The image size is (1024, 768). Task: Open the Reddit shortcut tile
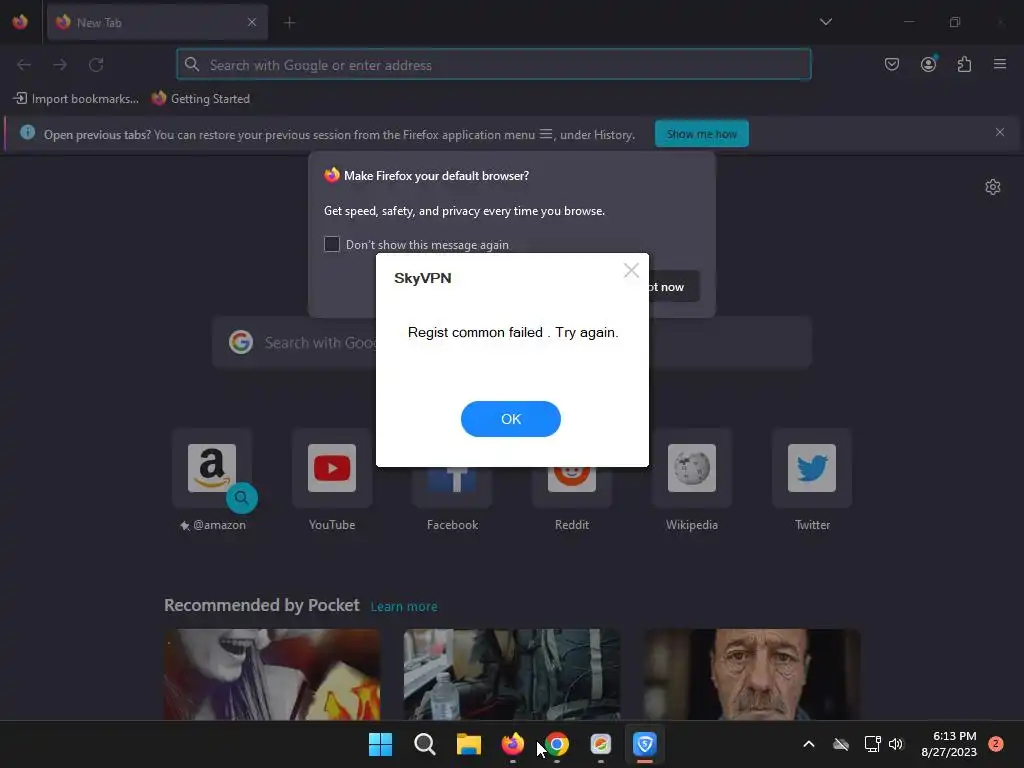(x=571, y=487)
